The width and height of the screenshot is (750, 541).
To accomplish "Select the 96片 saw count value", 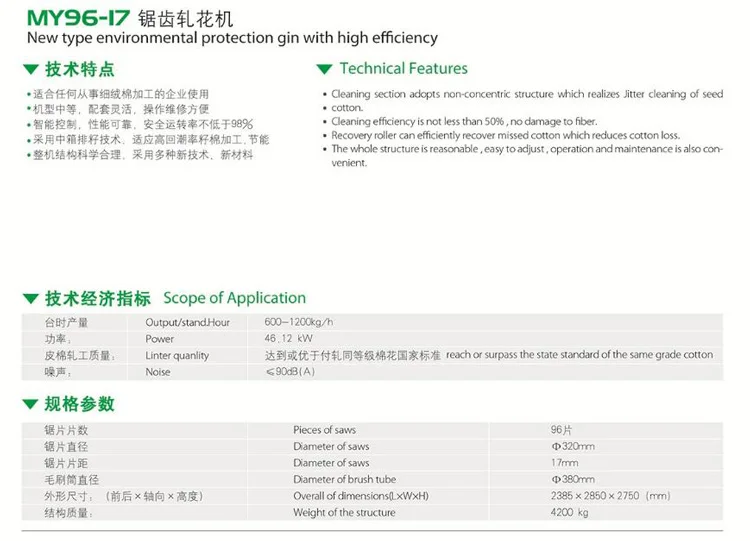I will click(564, 430).
